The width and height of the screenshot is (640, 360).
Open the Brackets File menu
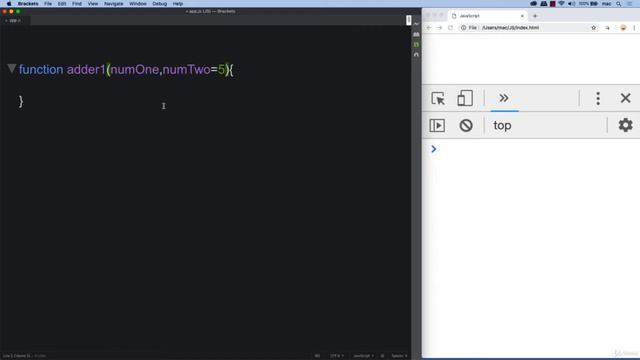coord(48,4)
